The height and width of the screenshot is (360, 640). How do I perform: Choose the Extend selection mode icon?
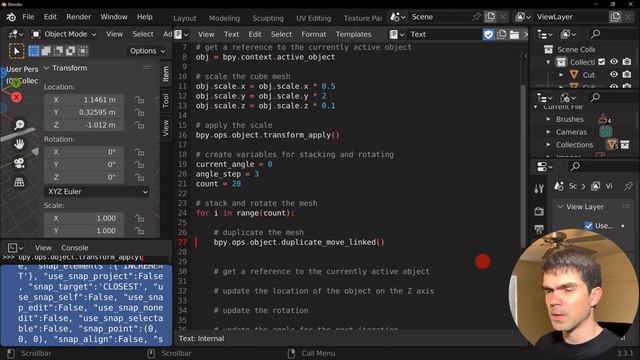coord(46,51)
